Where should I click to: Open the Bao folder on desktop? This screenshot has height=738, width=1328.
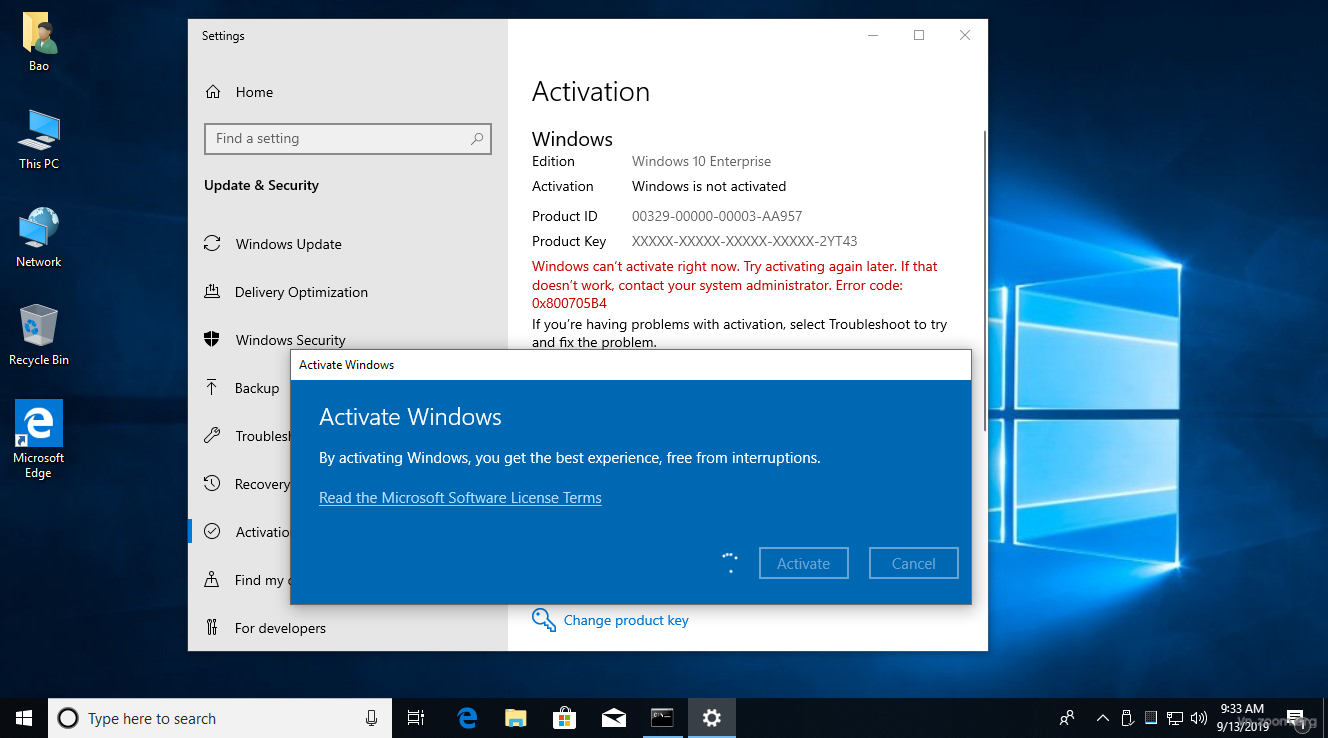(39, 43)
